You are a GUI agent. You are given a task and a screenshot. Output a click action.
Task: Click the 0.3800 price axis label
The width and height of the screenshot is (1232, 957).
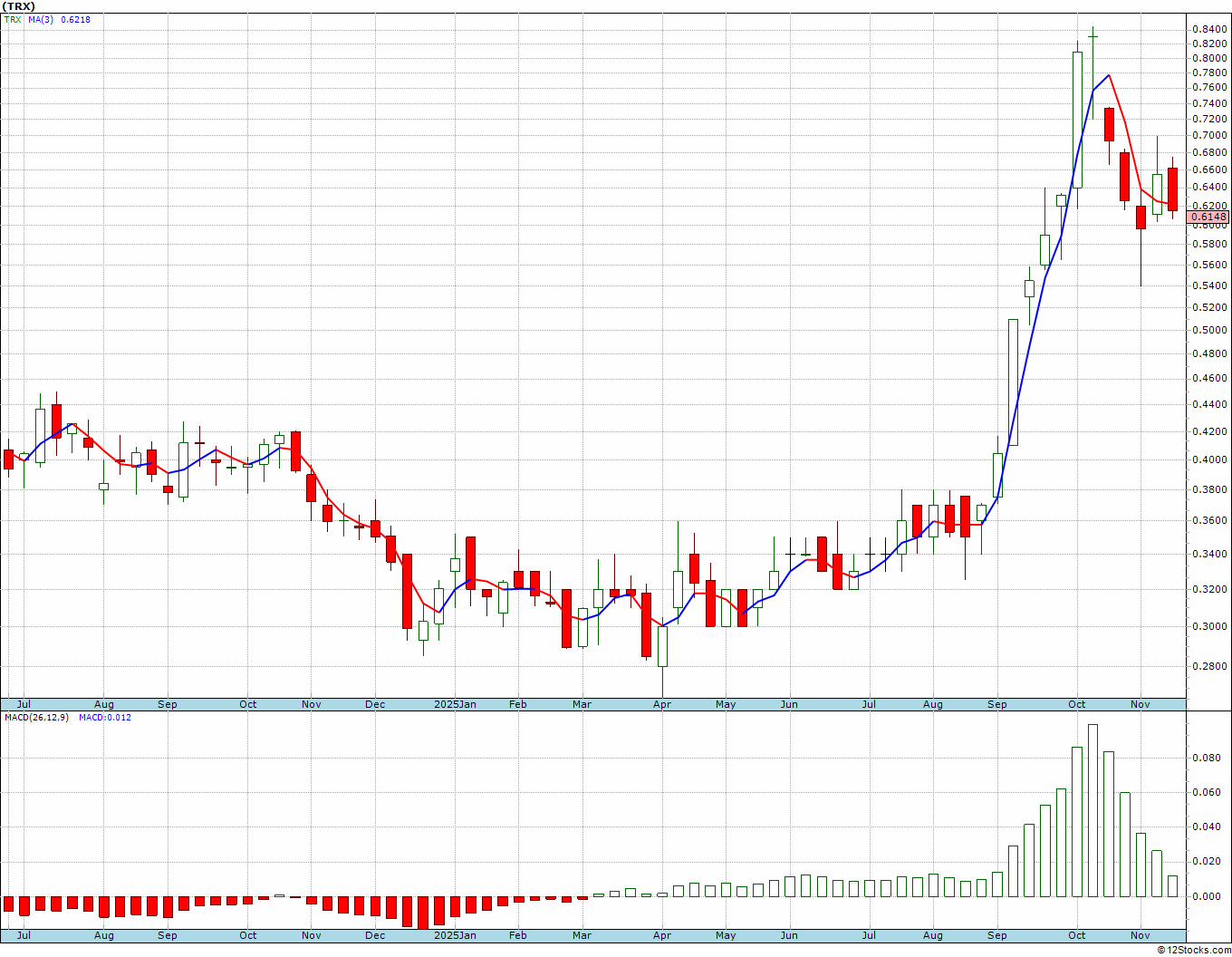coord(1209,489)
